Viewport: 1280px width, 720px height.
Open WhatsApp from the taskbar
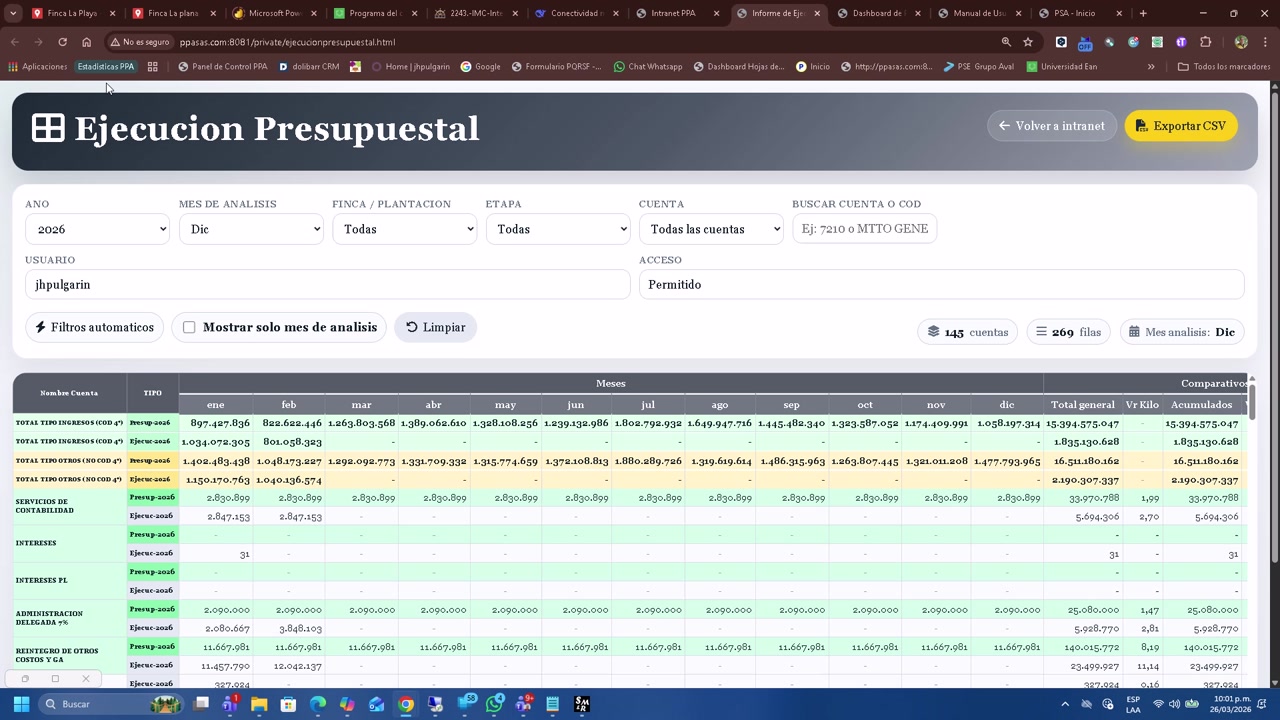pos(494,704)
